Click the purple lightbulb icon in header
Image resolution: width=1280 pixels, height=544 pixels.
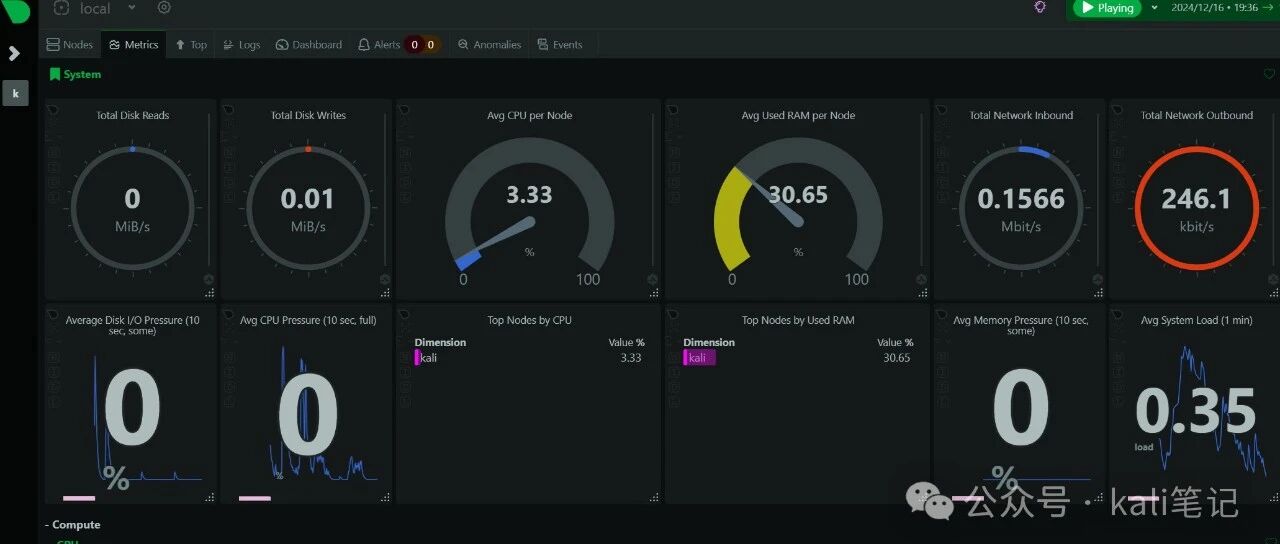click(1040, 7)
